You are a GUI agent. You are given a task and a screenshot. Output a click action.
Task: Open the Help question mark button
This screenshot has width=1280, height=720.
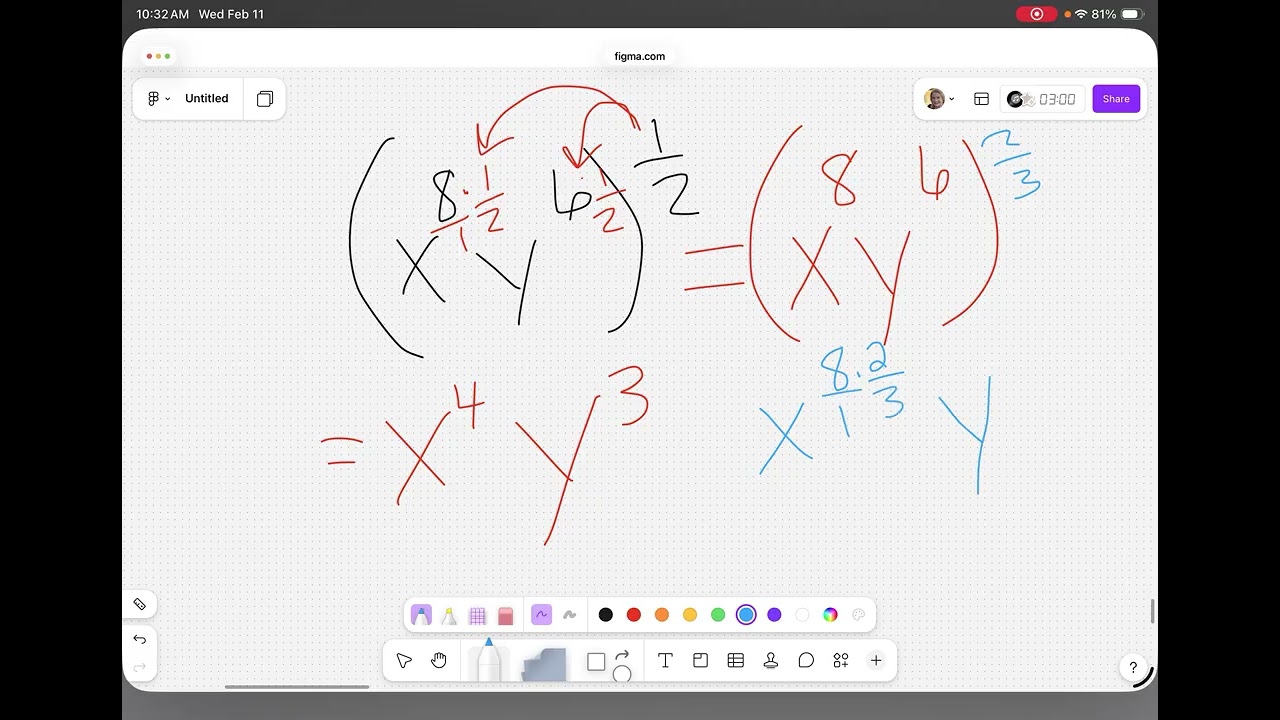point(1133,667)
